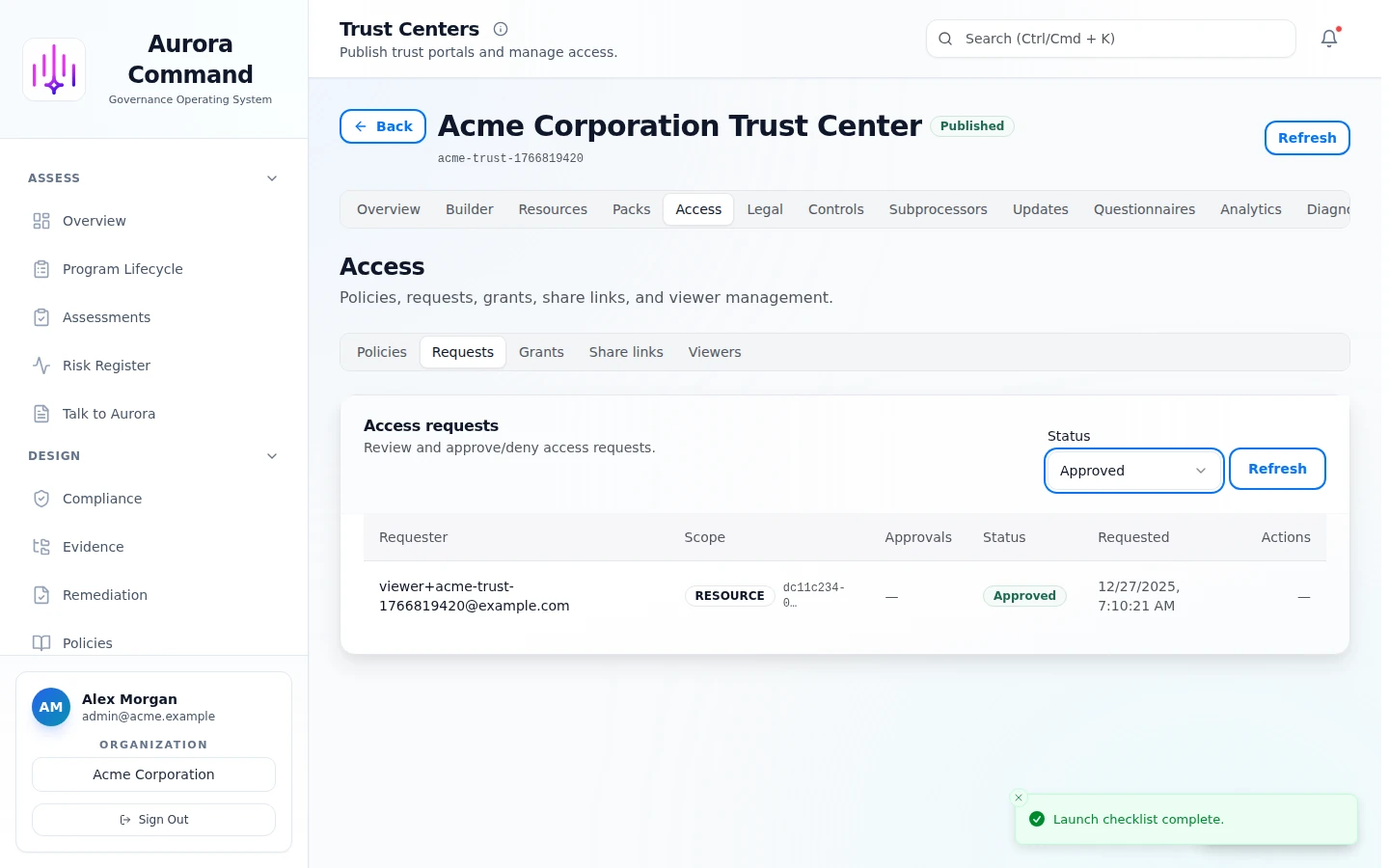
Task: Collapse the ASSESS sidebar section
Action: 272,178
